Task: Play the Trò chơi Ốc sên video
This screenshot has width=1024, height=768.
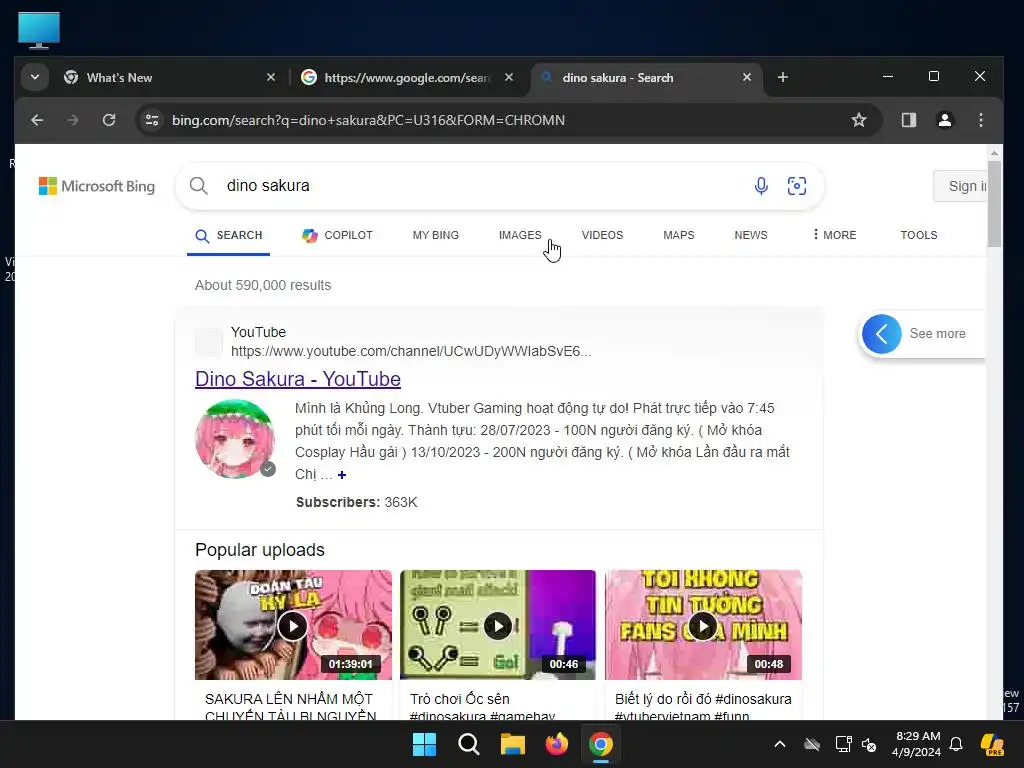Action: coord(498,626)
